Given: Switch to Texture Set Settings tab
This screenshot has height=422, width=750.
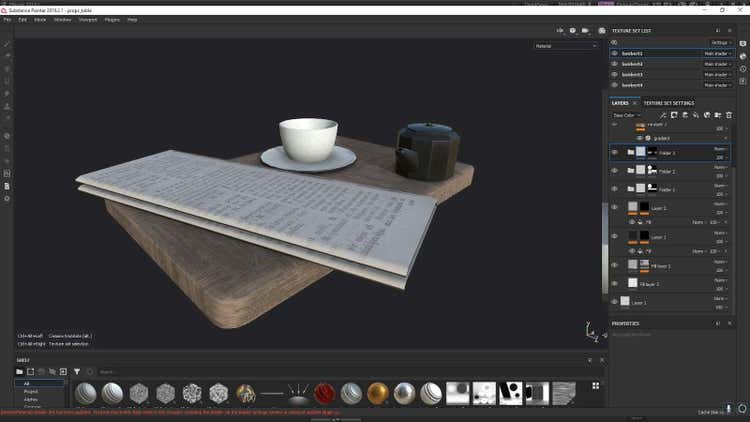Looking at the screenshot, I should (669, 103).
